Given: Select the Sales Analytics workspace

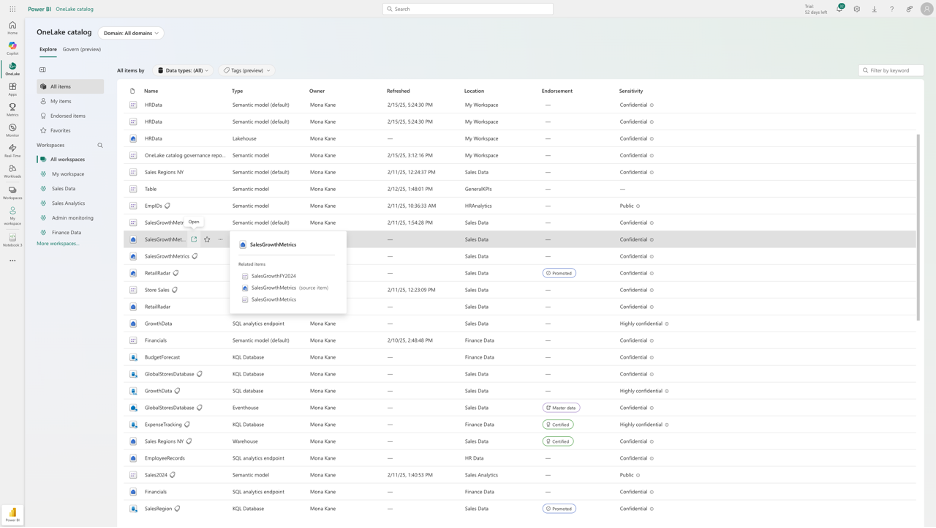Looking at the screenshot, I should [x=70, y=203].
